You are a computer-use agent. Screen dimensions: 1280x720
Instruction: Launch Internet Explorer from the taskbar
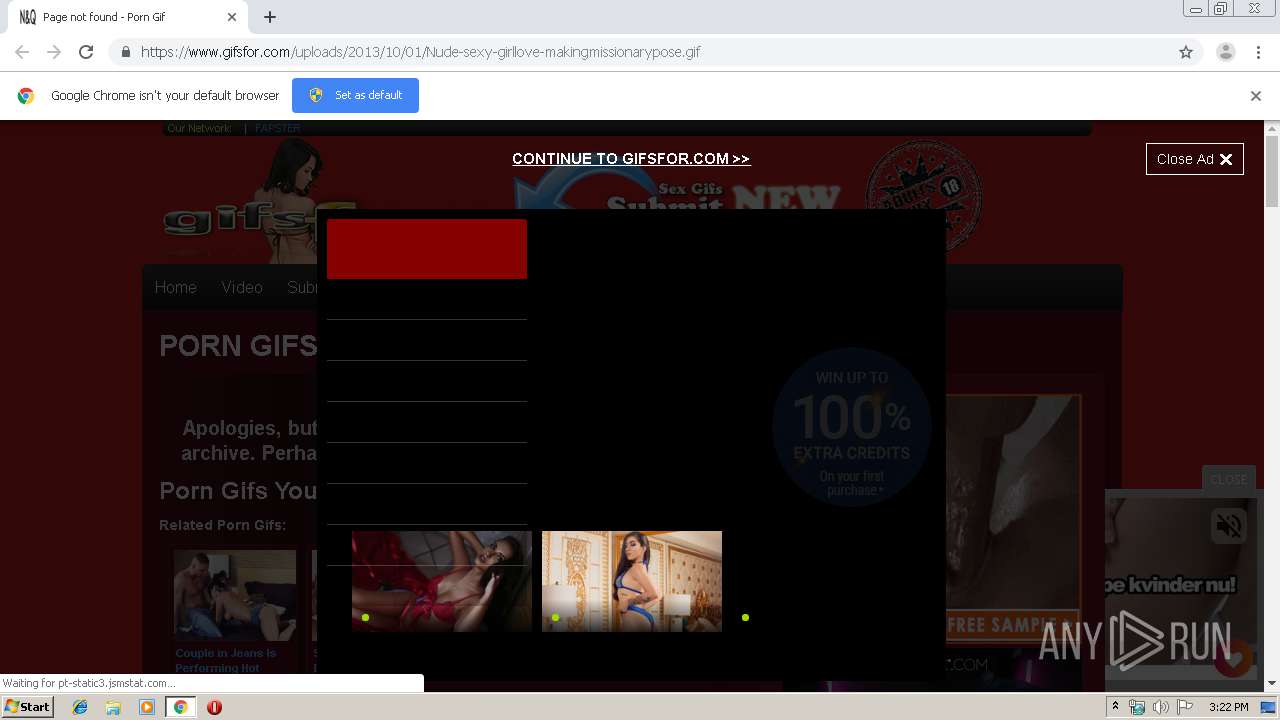(x=80, y=707)
